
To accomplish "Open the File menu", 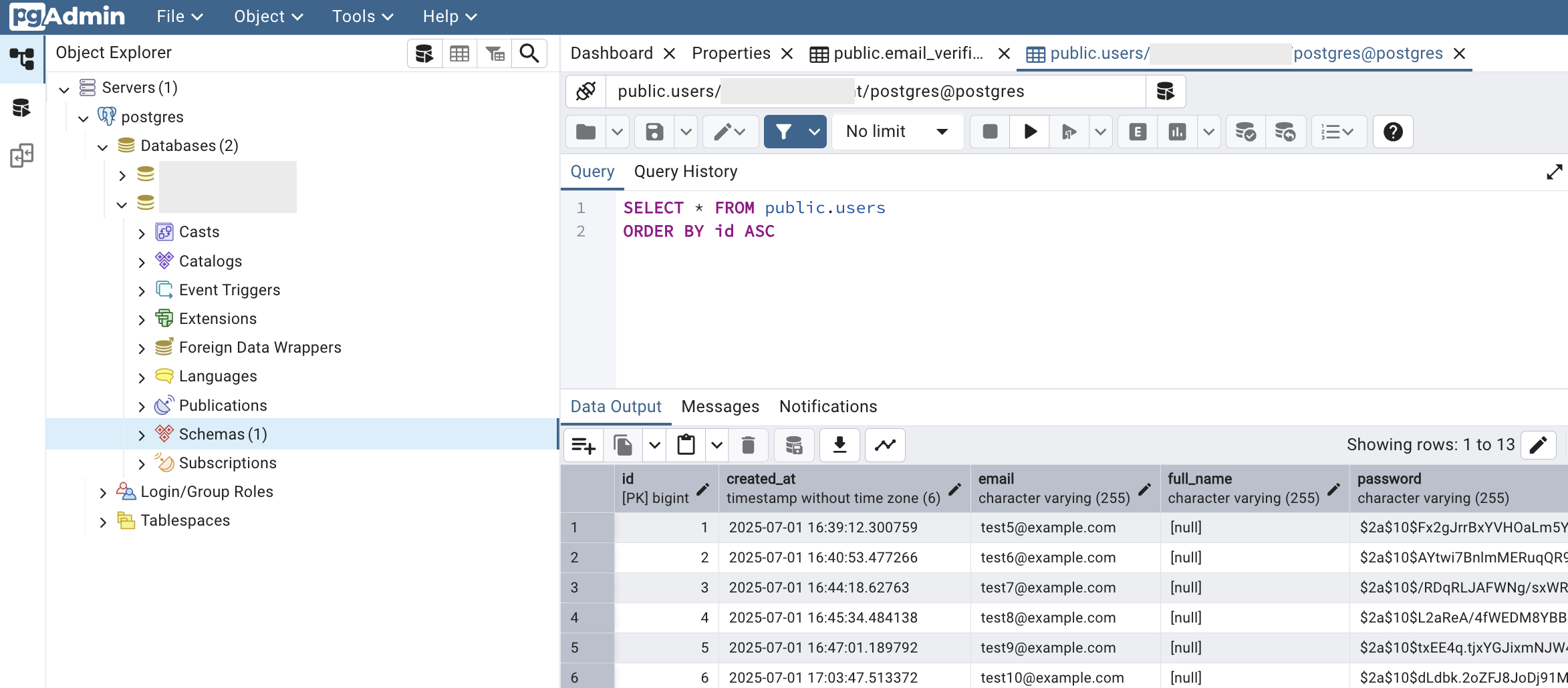I will 179,17.
